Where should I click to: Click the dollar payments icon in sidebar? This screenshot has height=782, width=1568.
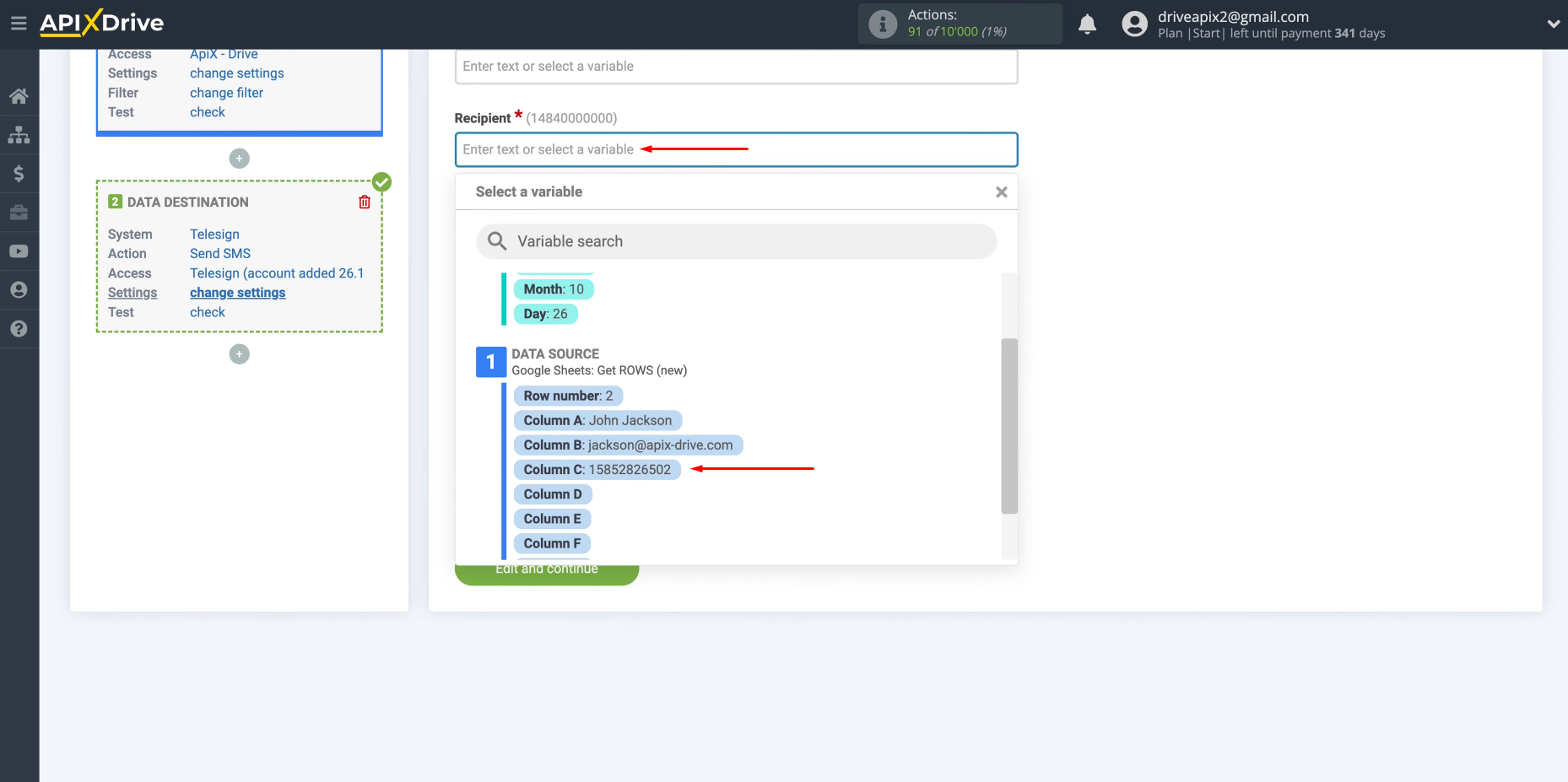[x=19, y=173]
